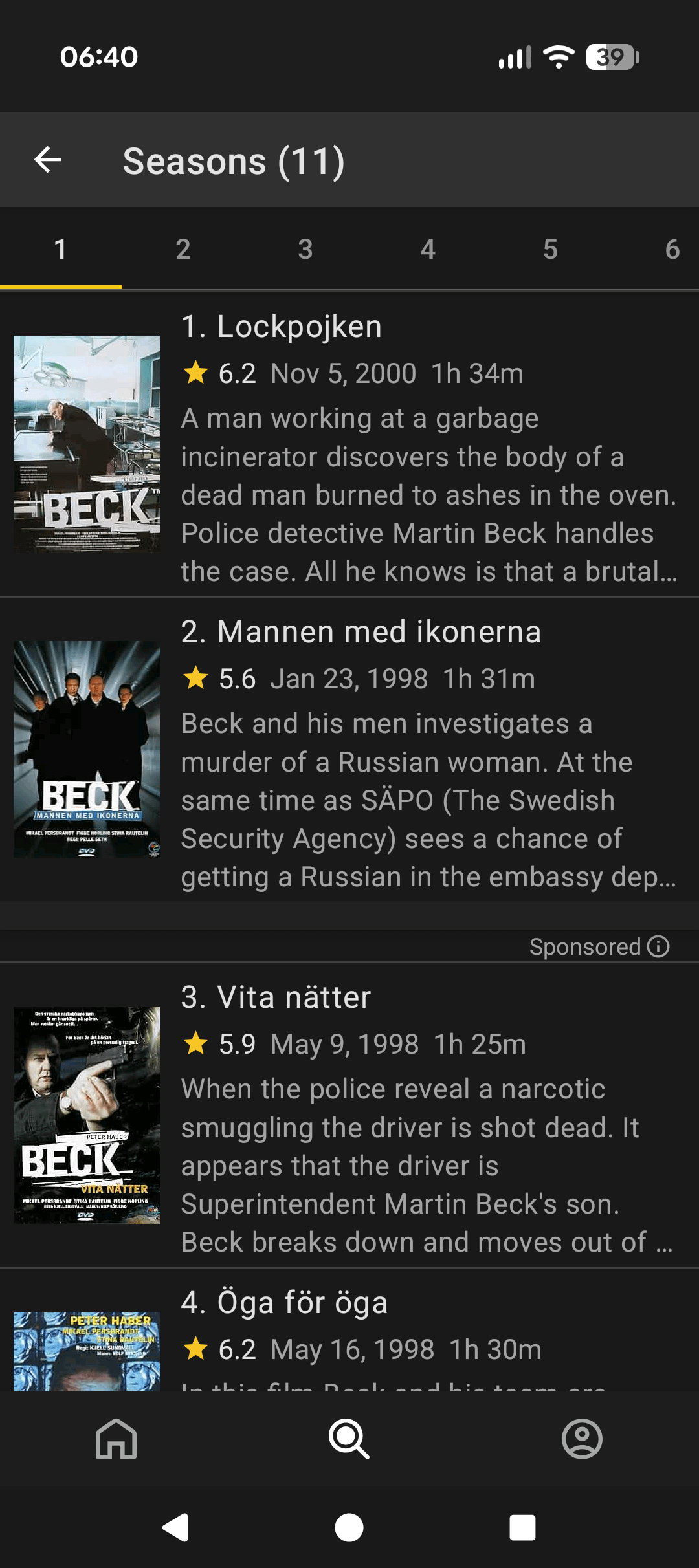Switch to season 3 tab
This screenshot has width=699, height=1568.
(305, 249)
